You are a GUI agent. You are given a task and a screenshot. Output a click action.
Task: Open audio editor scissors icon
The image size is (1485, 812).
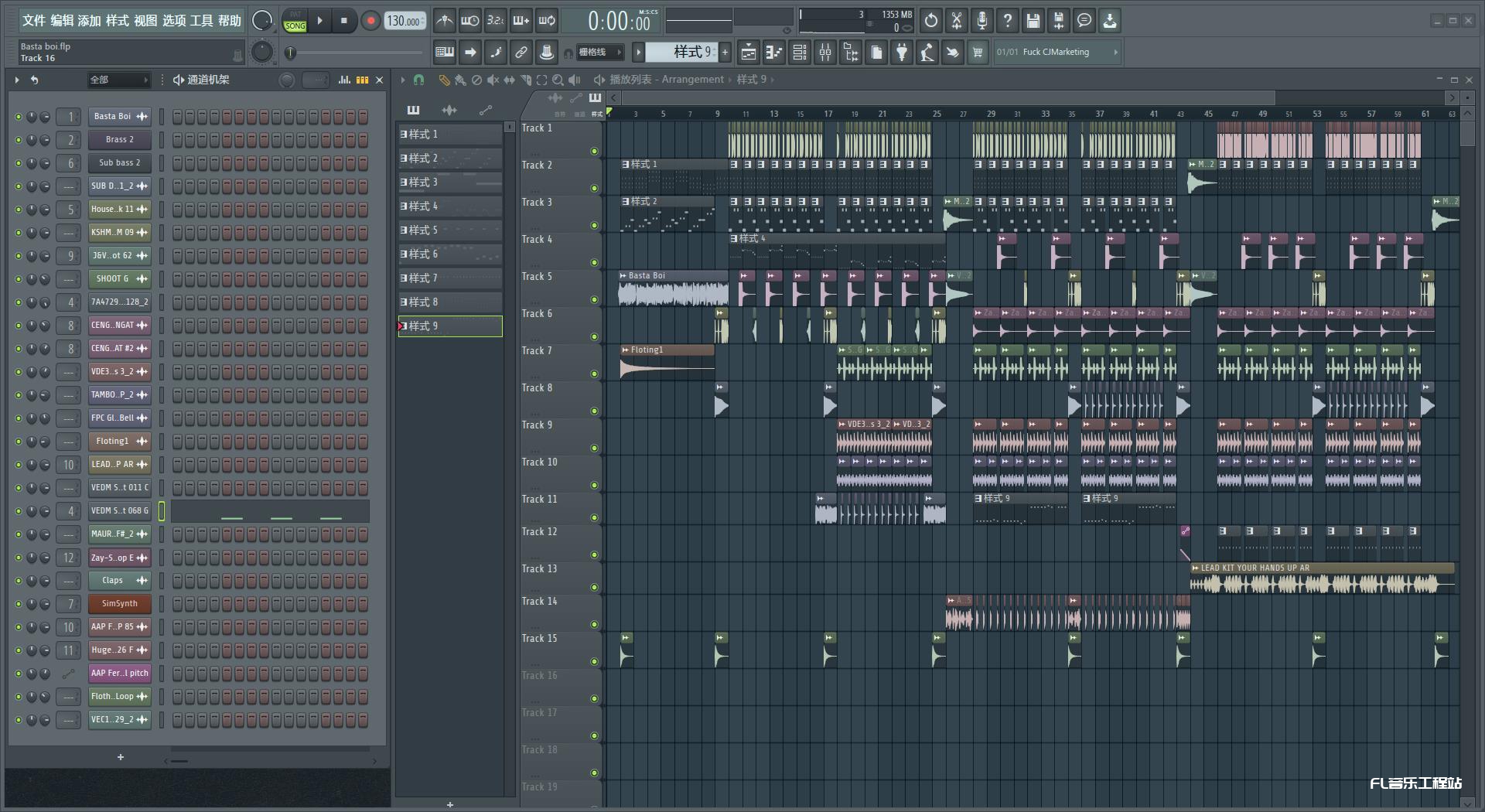click(957, 21)
